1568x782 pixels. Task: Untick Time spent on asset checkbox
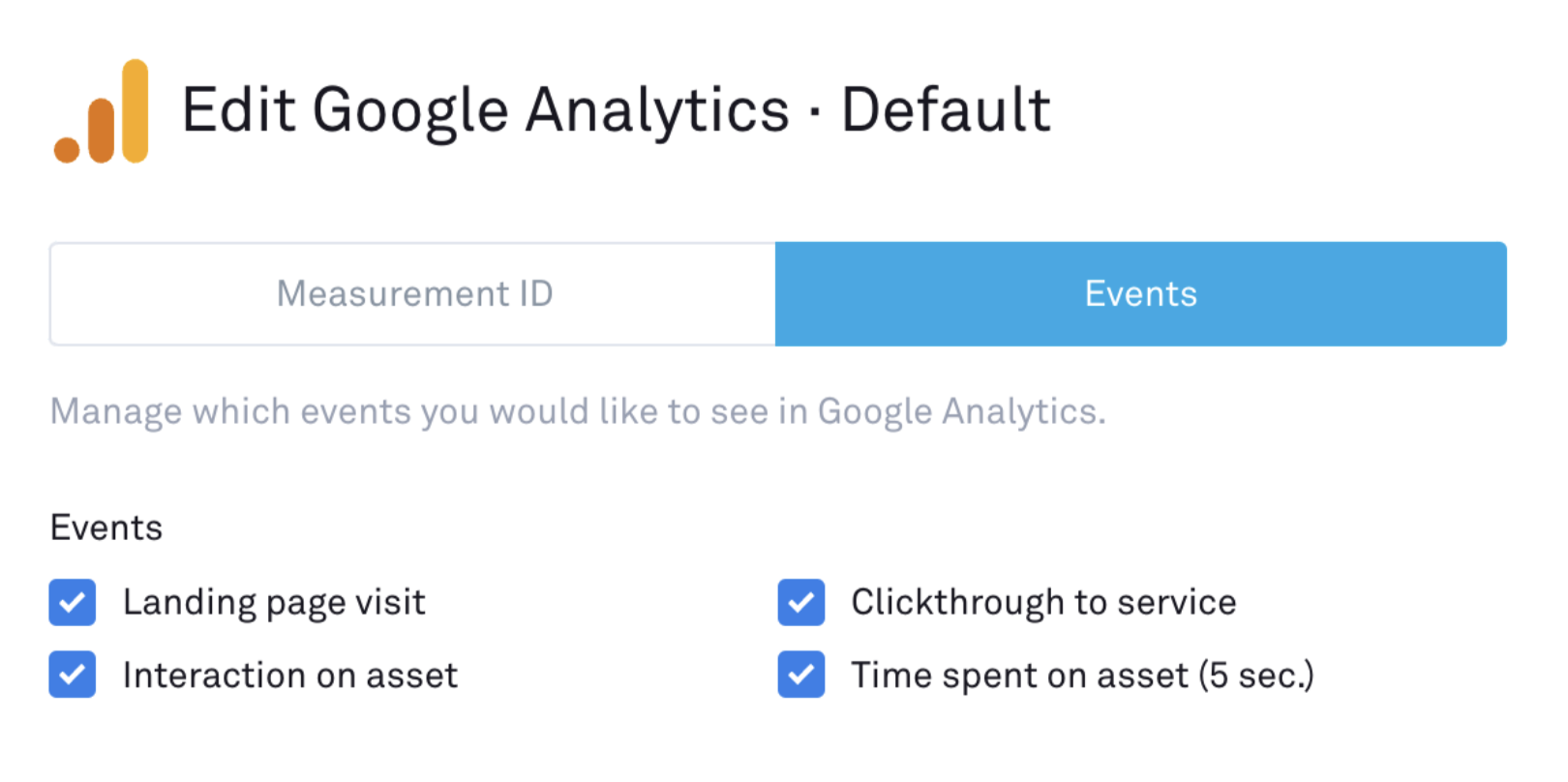click(x=801, y=675)
